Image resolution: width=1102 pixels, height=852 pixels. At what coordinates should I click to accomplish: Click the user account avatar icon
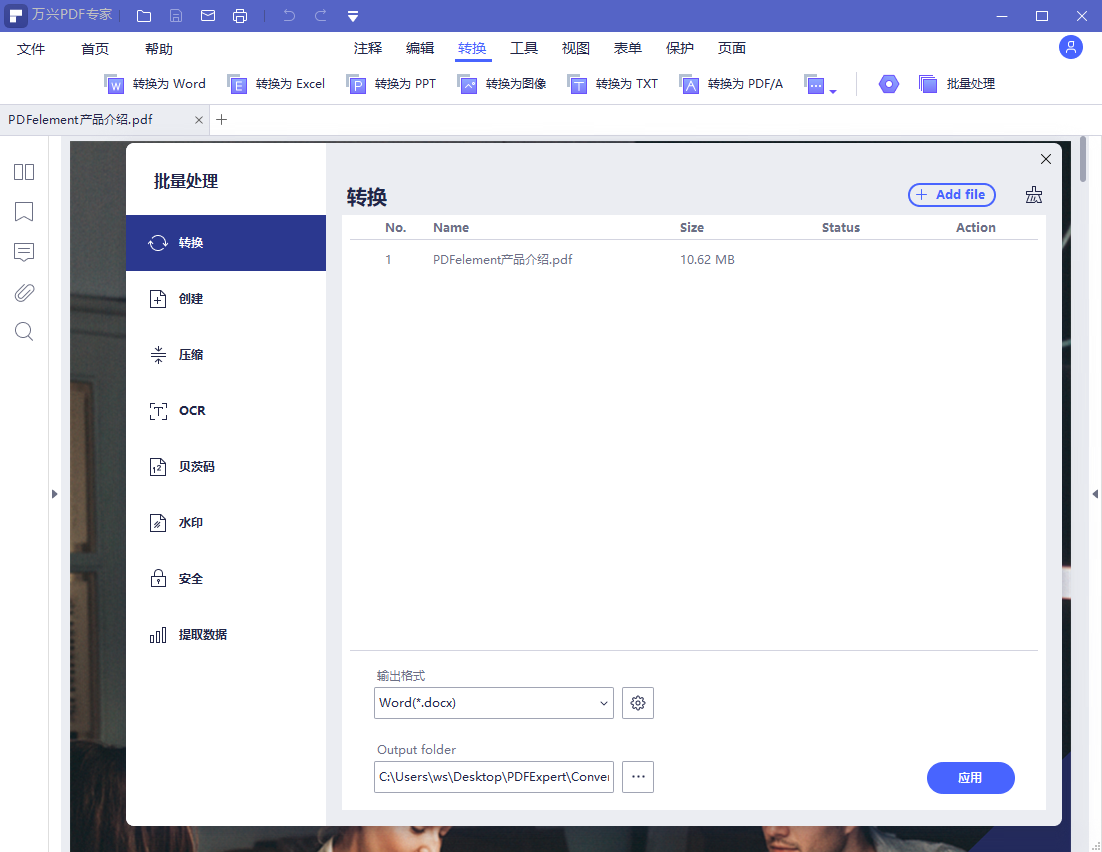click(x=1070, y=47)
